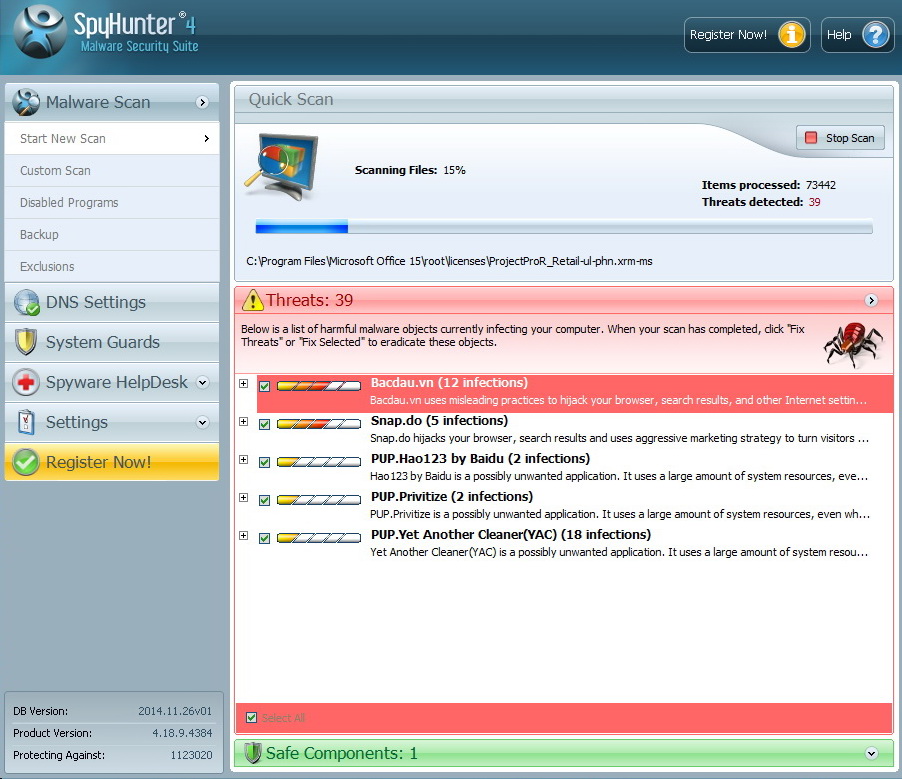Click the red stop square icon
The width and height of the screenshot is (902, 779).
coord(811,138)
